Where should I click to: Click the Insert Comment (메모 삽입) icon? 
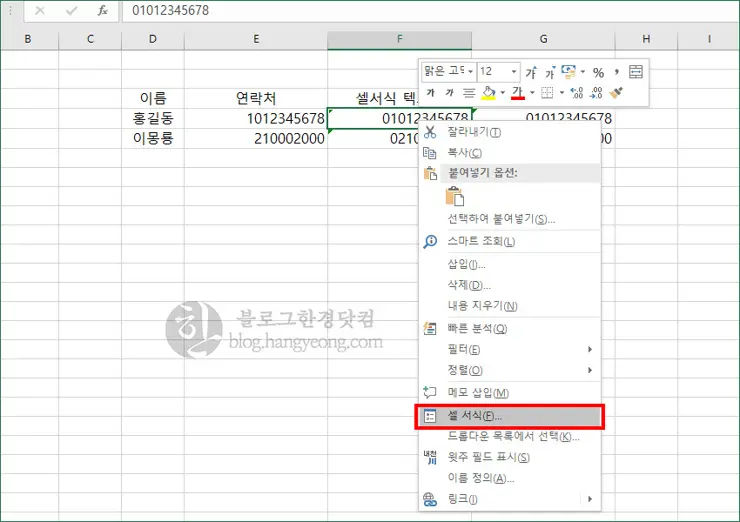point(430,392)
